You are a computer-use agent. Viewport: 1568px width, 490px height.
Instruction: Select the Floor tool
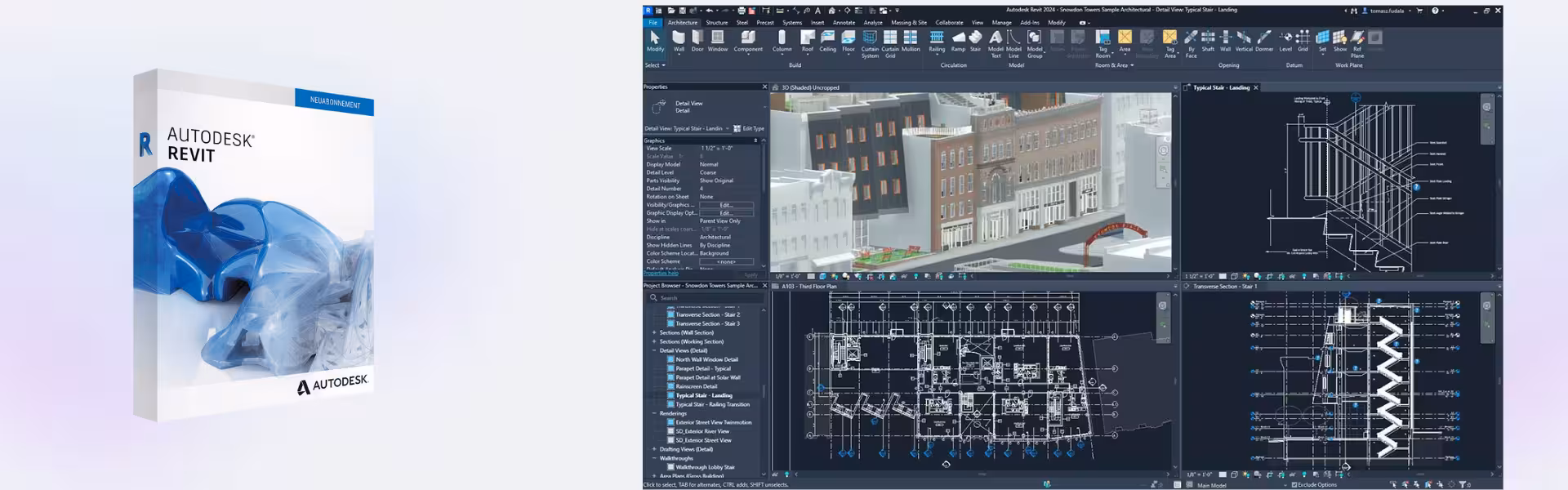(x=849, y=41)
